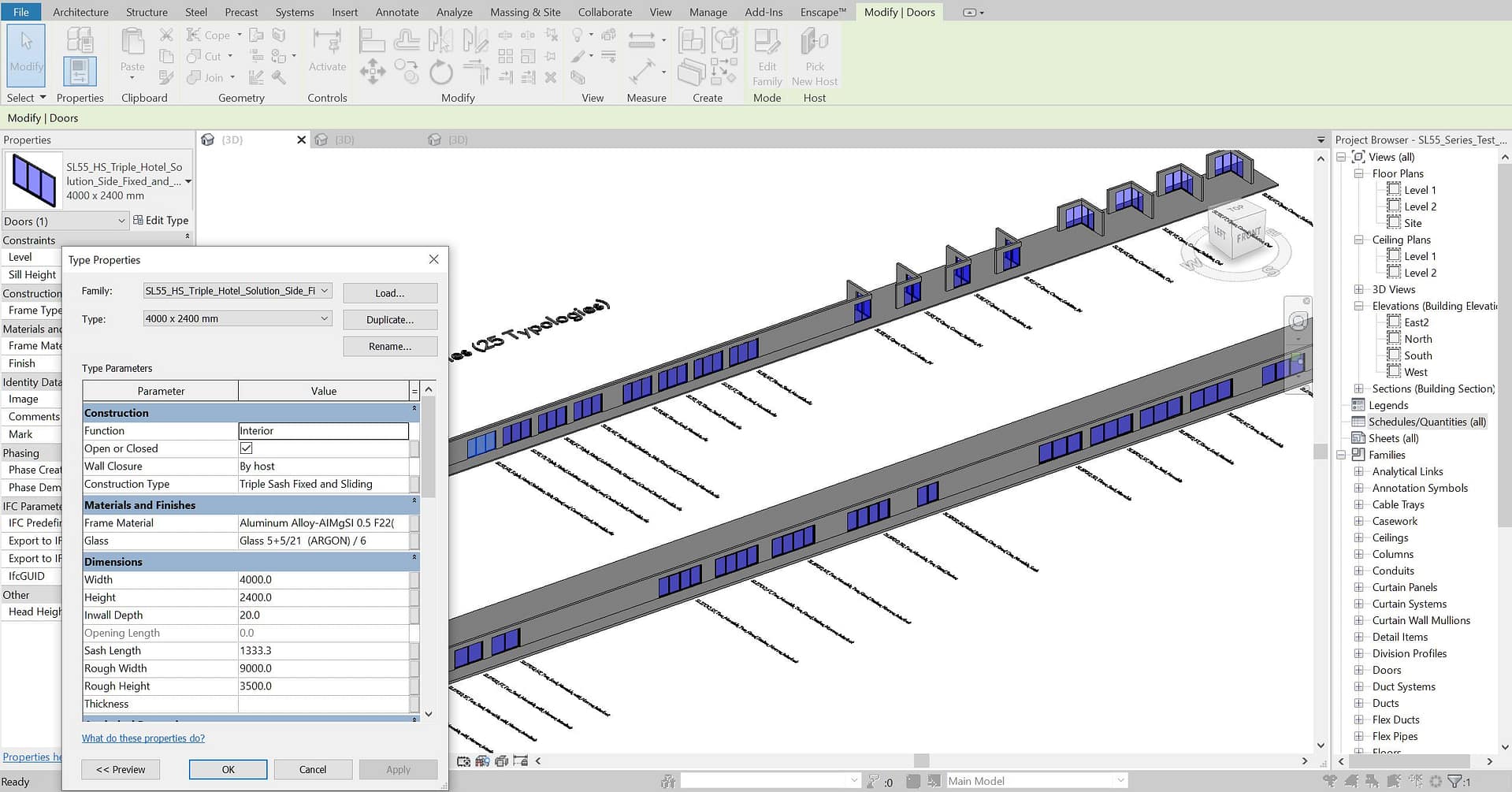1512x792 pixels.
Task: Toggle the Open or Closed checkbox
Action: [x=247, y=448]
